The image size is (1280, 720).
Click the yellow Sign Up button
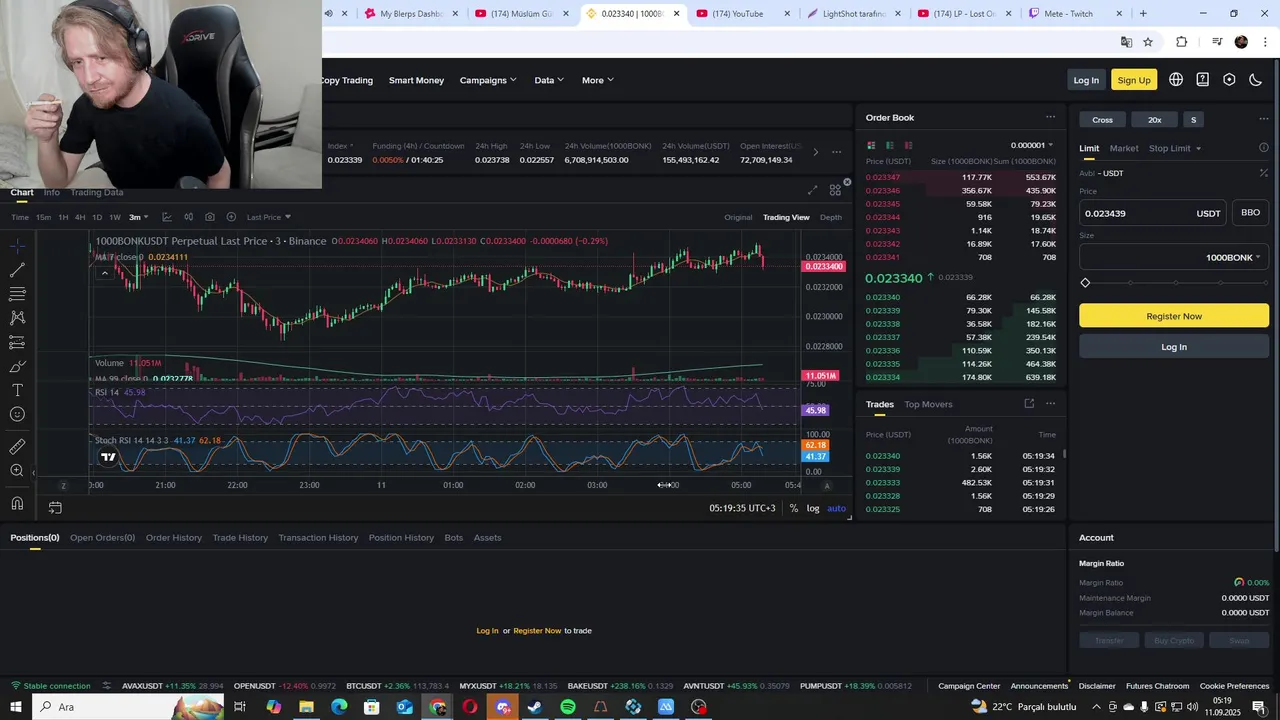pyautogui.click(x=1134, y=80)
